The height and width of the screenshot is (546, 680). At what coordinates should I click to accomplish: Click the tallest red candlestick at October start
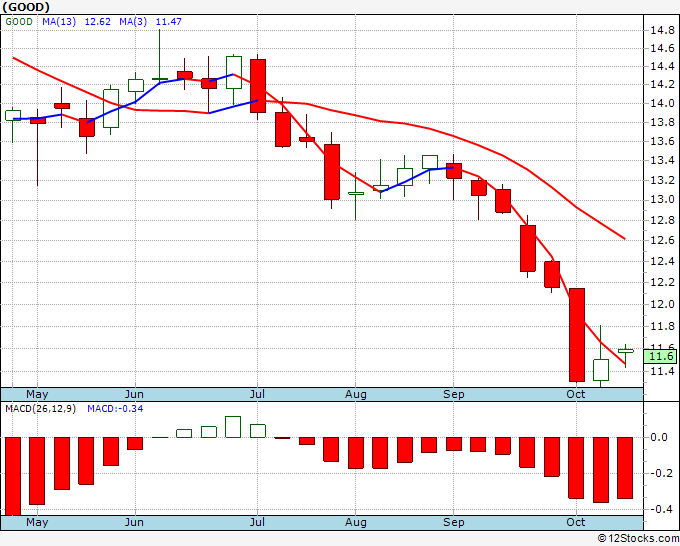click(x=577, y=335)
